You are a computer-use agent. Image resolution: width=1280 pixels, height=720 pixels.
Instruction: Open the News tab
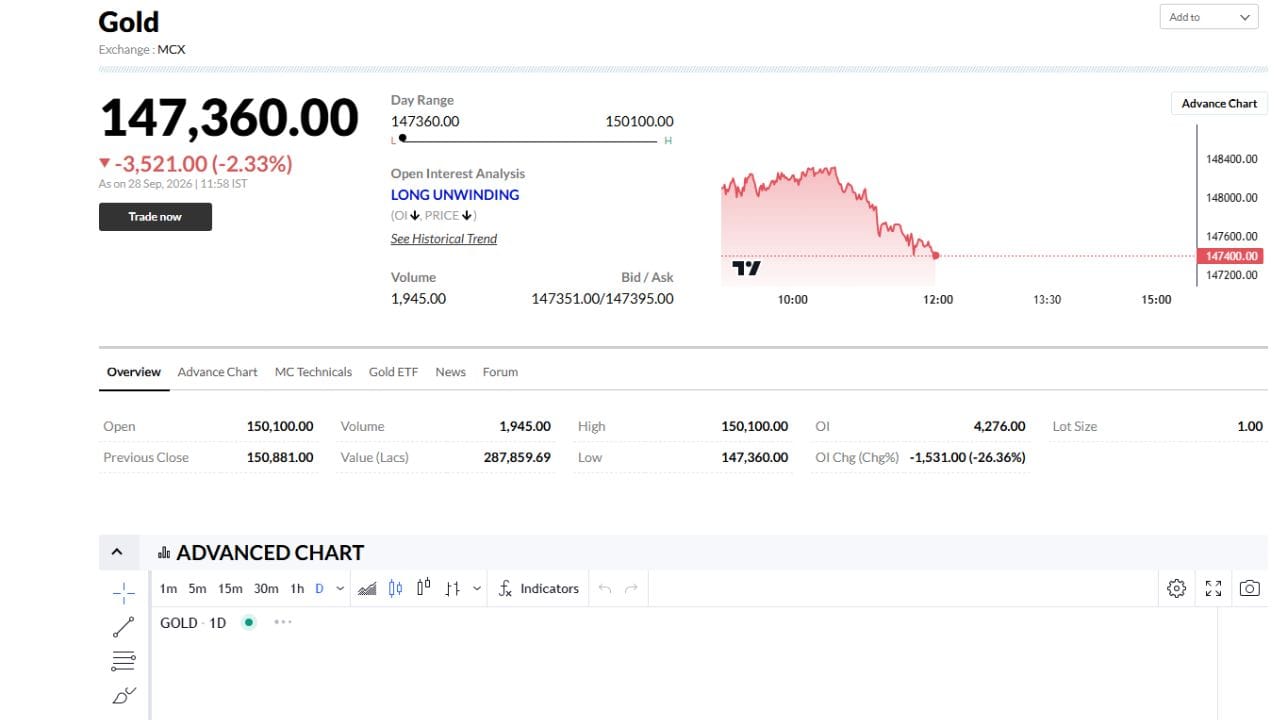point(450,372)
